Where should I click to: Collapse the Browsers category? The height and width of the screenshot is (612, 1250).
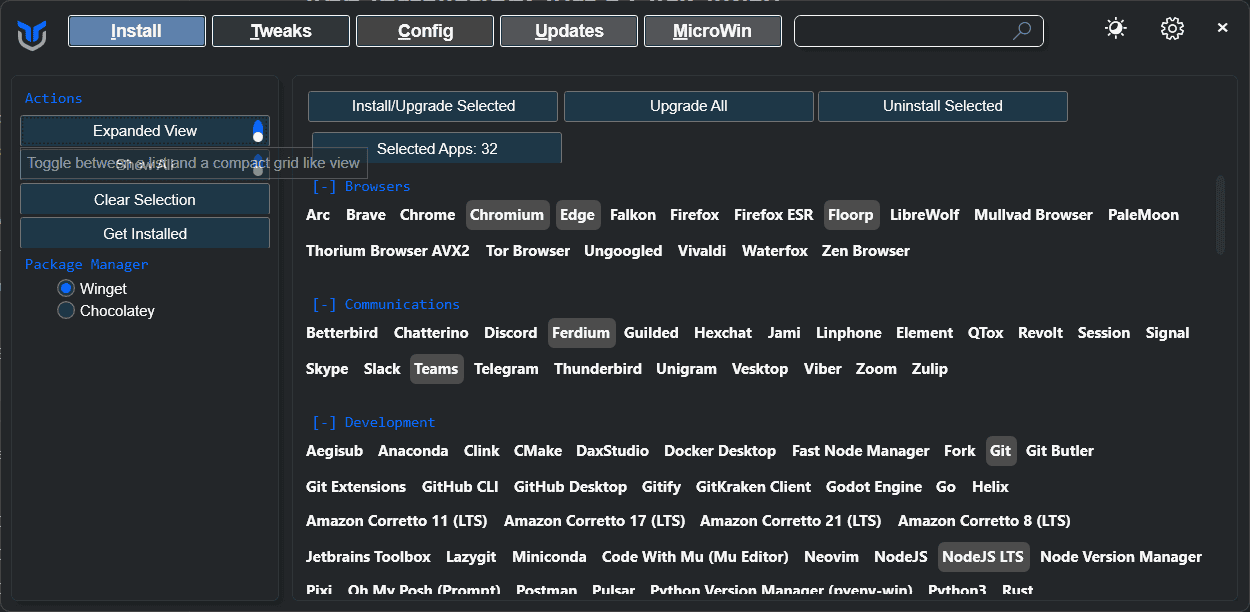tap(324, 187)
